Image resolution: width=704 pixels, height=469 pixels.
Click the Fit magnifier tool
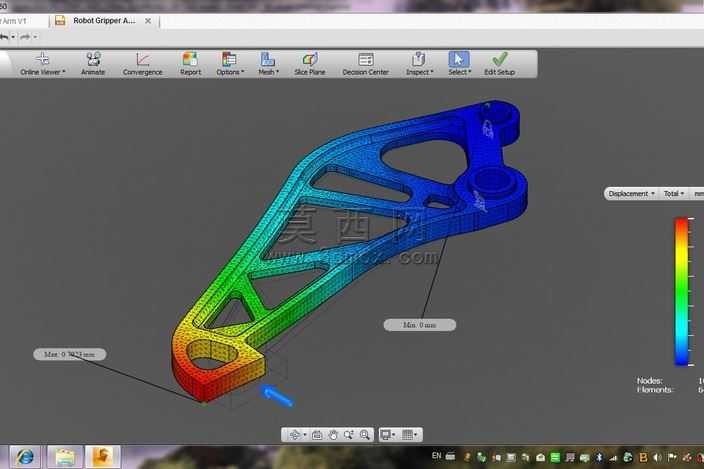click(x=365, y=434)
